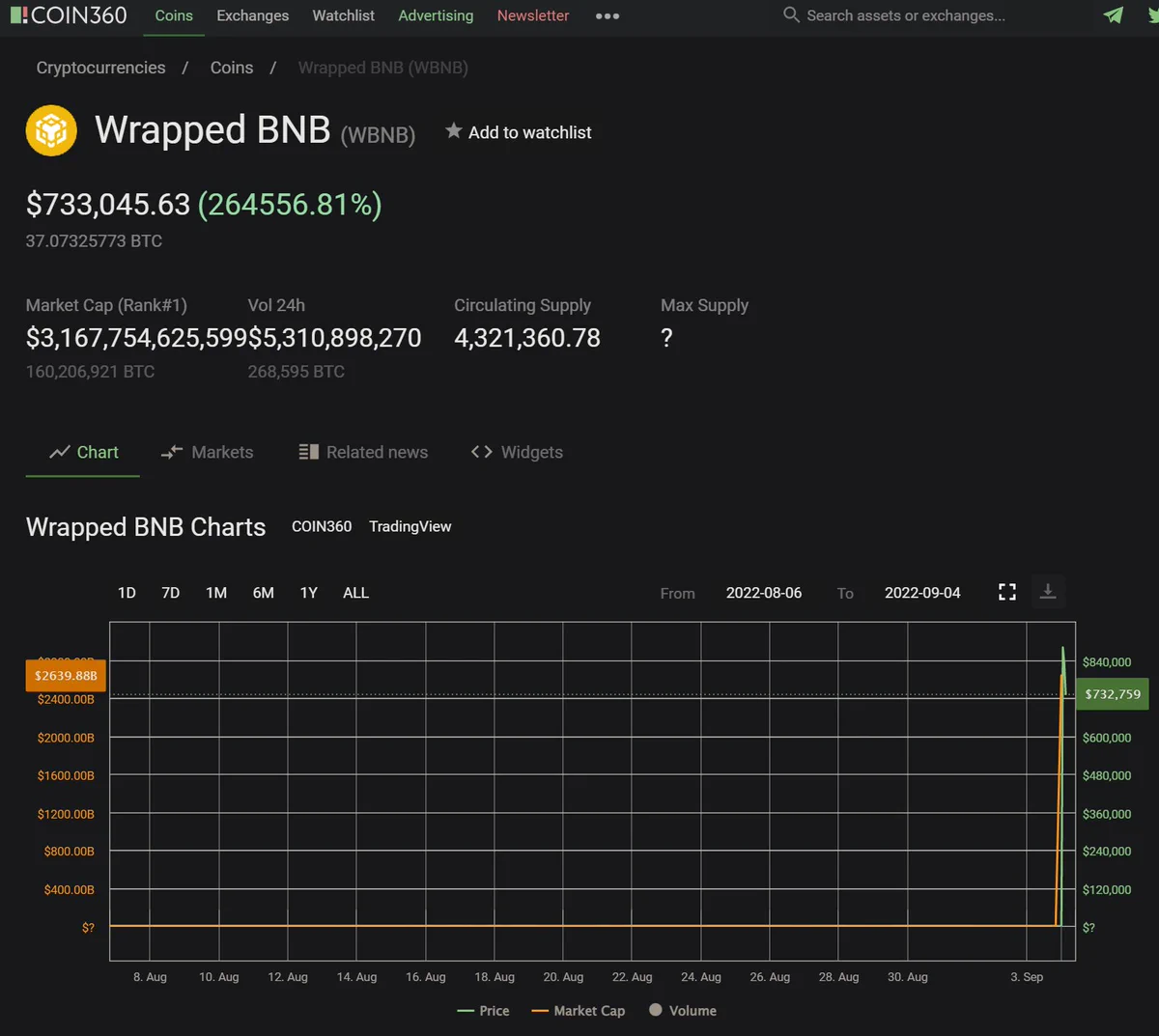Screen dimensions: 1159x1036
Task: Click the $840,000 price axis label
Action: click(1107, 662)
